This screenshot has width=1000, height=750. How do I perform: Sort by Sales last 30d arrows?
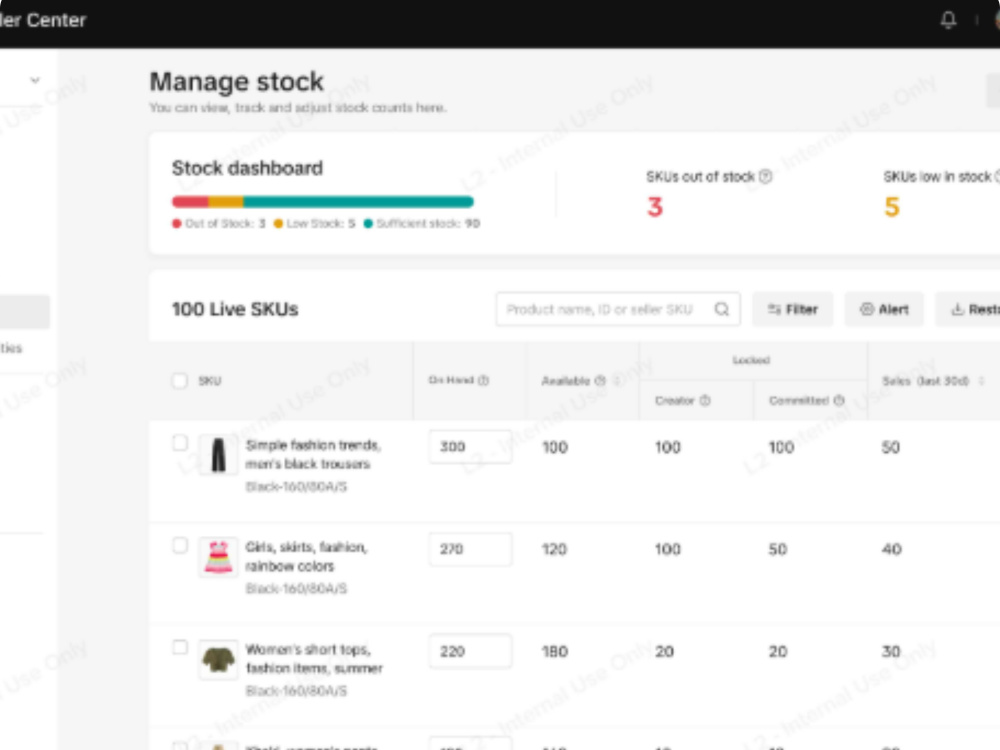tap(982, 381)
